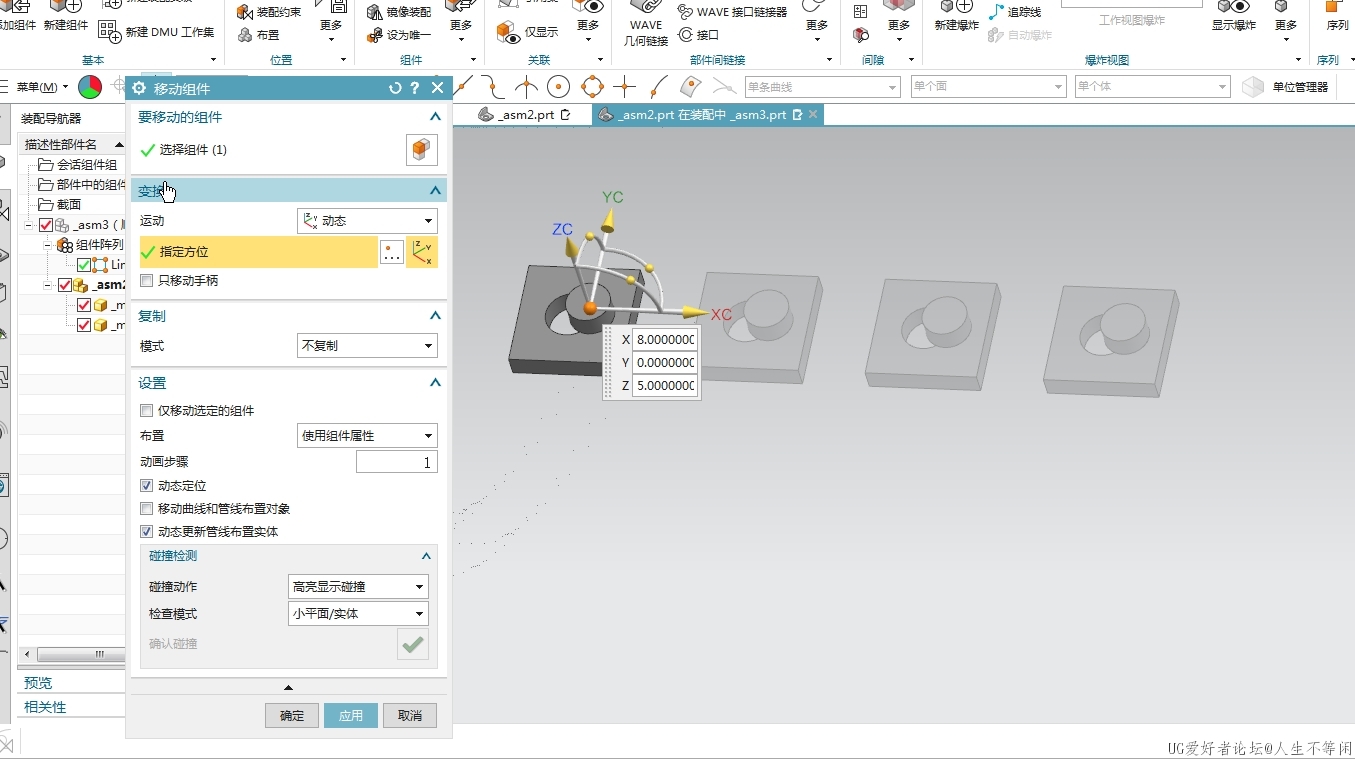Screen dimensions: 1355x760
Task: Click the gear settings icon on 移动组件 title
Action: pyautogui.click(x=140, y=88)
